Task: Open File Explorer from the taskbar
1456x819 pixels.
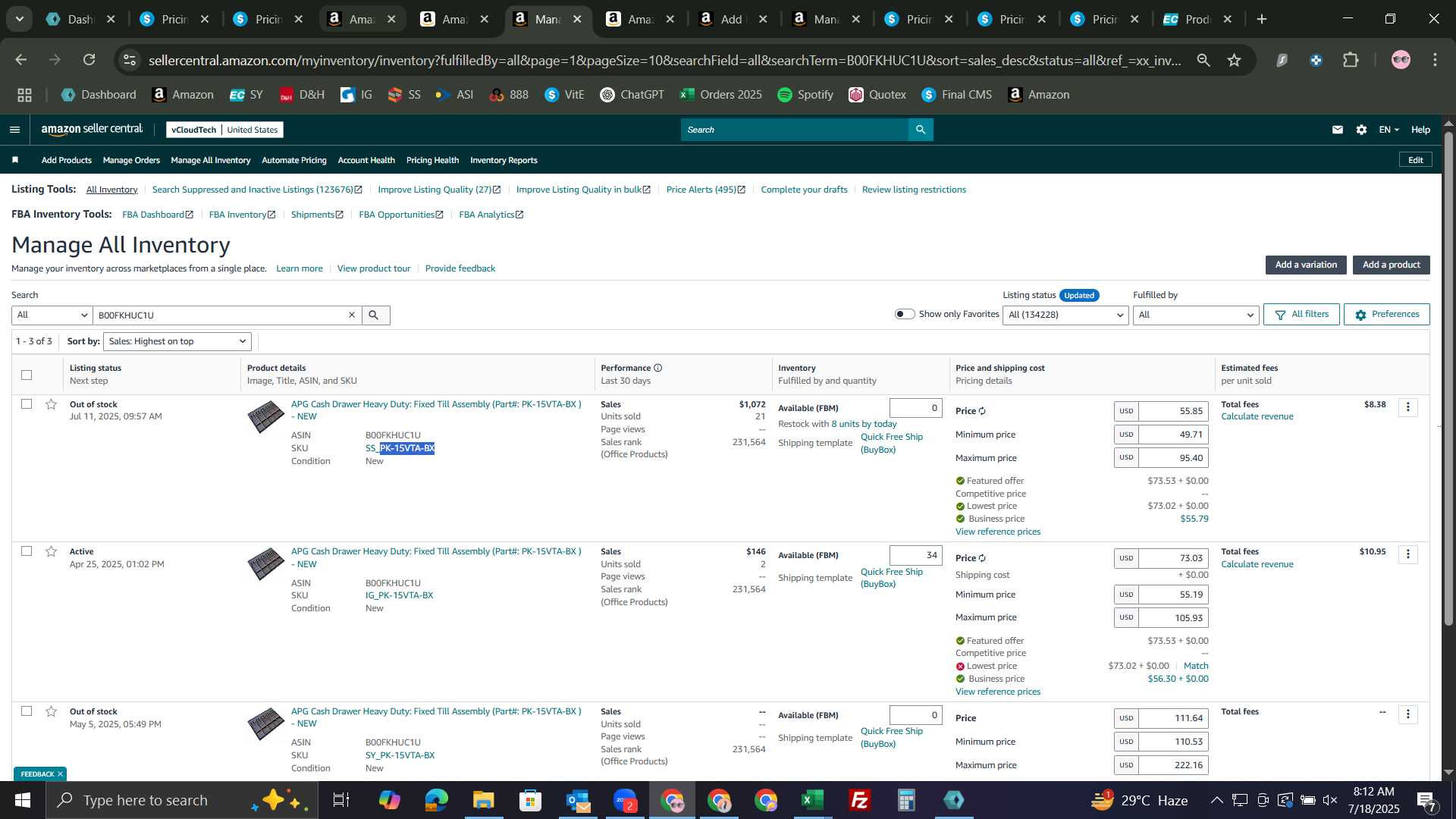Action: pyautogui.click(x=483, y=800)
